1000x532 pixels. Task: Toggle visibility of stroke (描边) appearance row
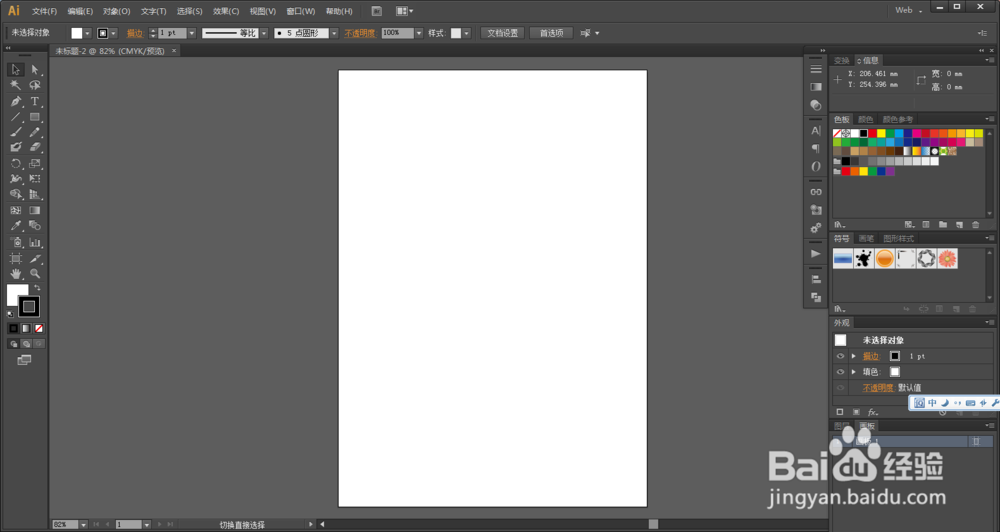841,357
